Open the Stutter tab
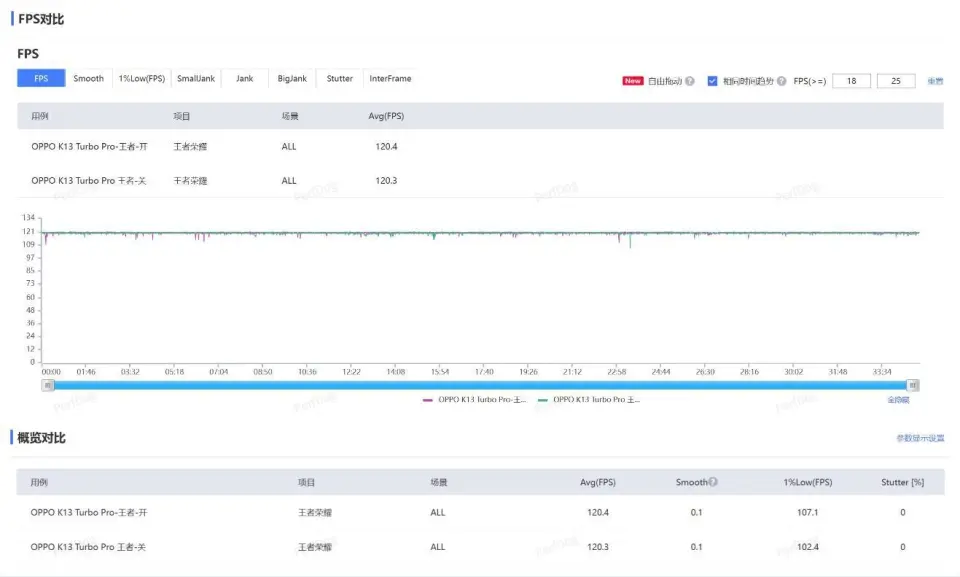This screenshot has width=960, height=577. [x=340, y=79]
